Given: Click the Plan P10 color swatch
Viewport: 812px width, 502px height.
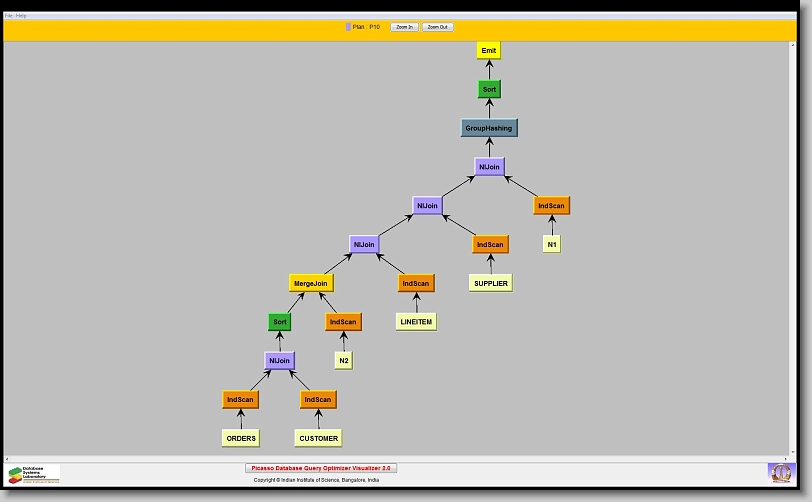Looking at the screenshot, I should click(348, 27).
